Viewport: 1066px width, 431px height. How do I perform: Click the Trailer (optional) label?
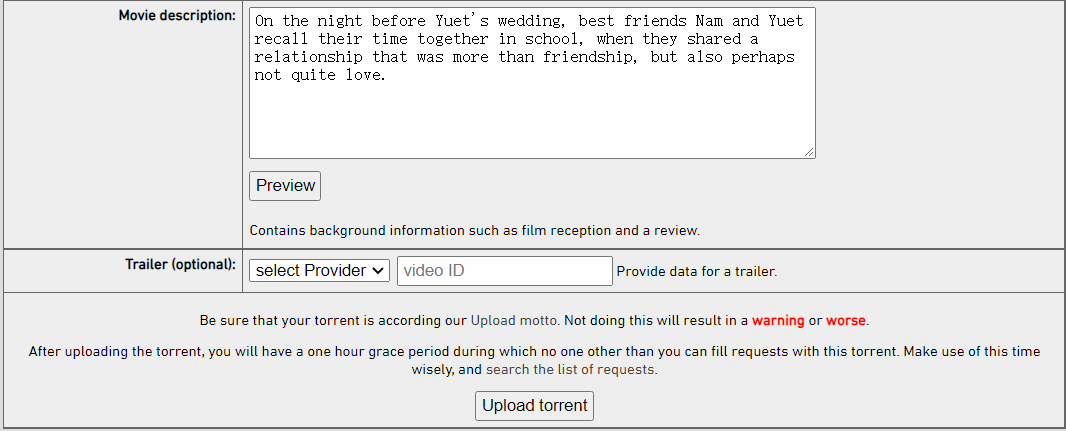pos(181,264)
